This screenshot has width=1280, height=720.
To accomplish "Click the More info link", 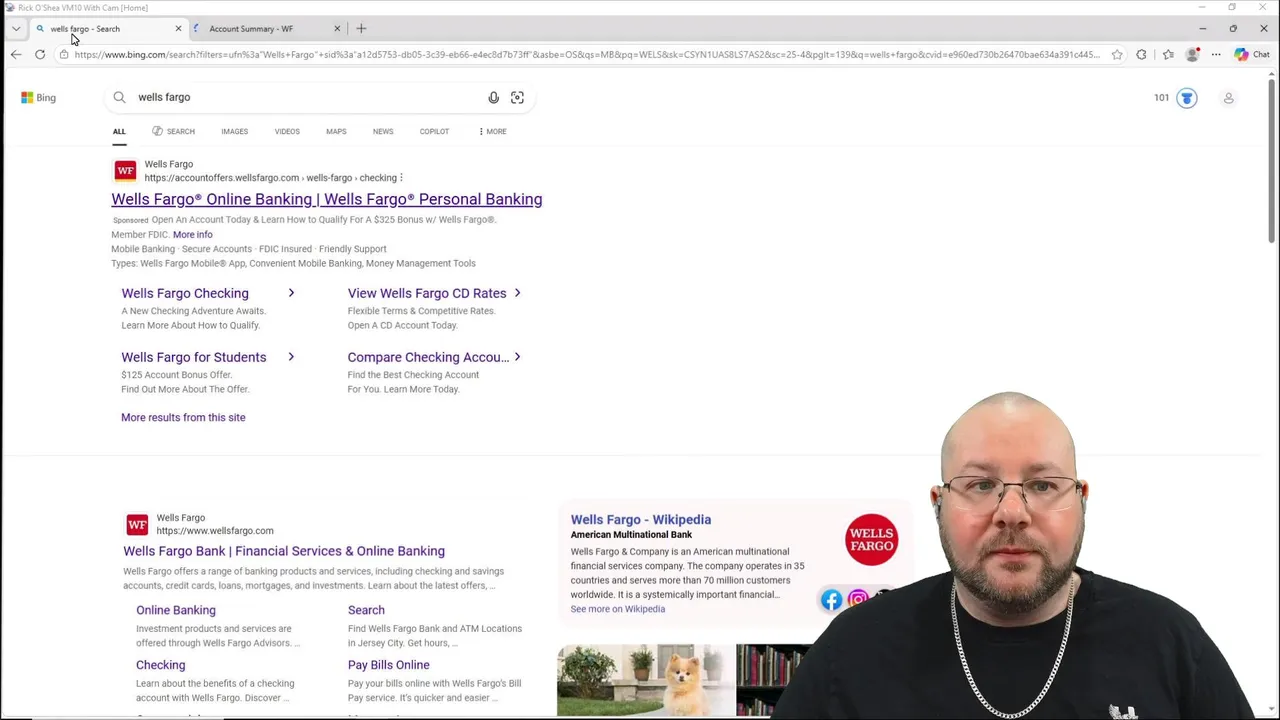I will [x=192, y=234].
